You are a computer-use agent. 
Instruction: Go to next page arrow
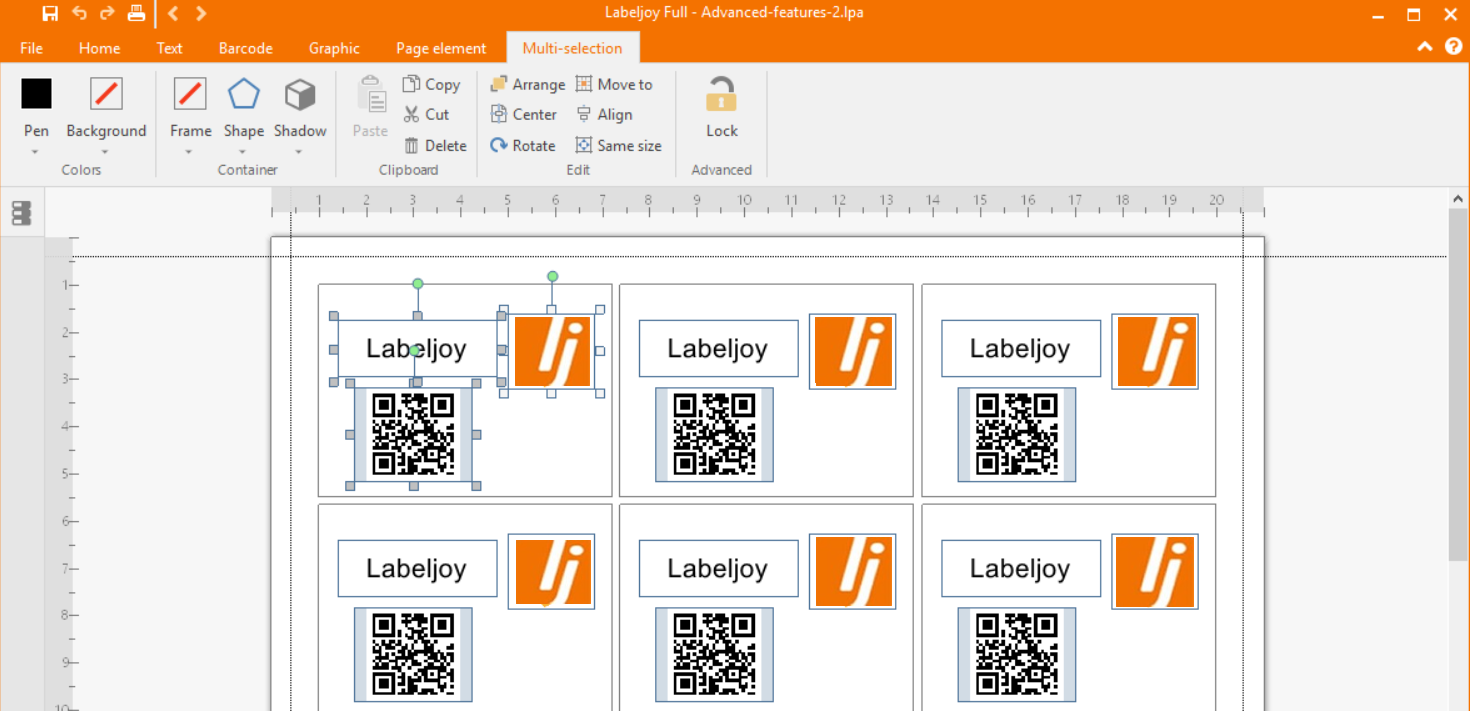pos(201,13)
